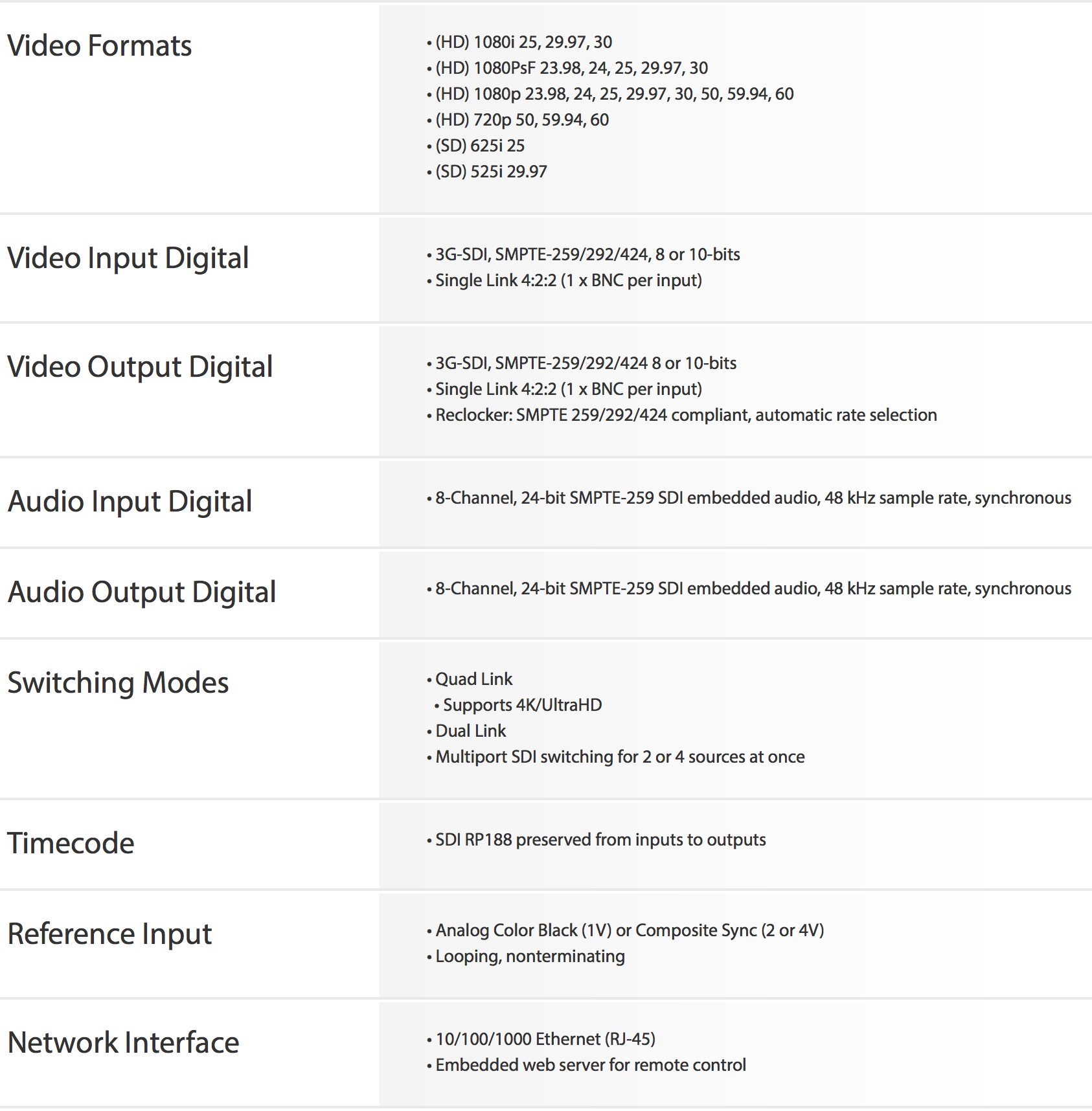Click Analog Color Black reference line

click(626, 930)
